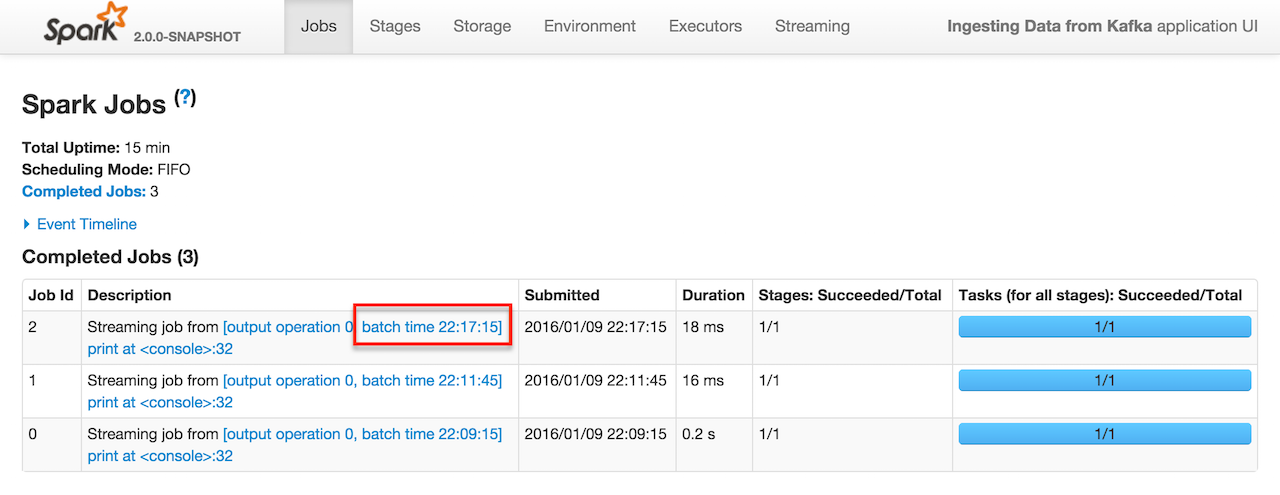This screenshot has width=1280, height=495.
Task: Click the Spark logo icon
Action: tap(87, 25)
